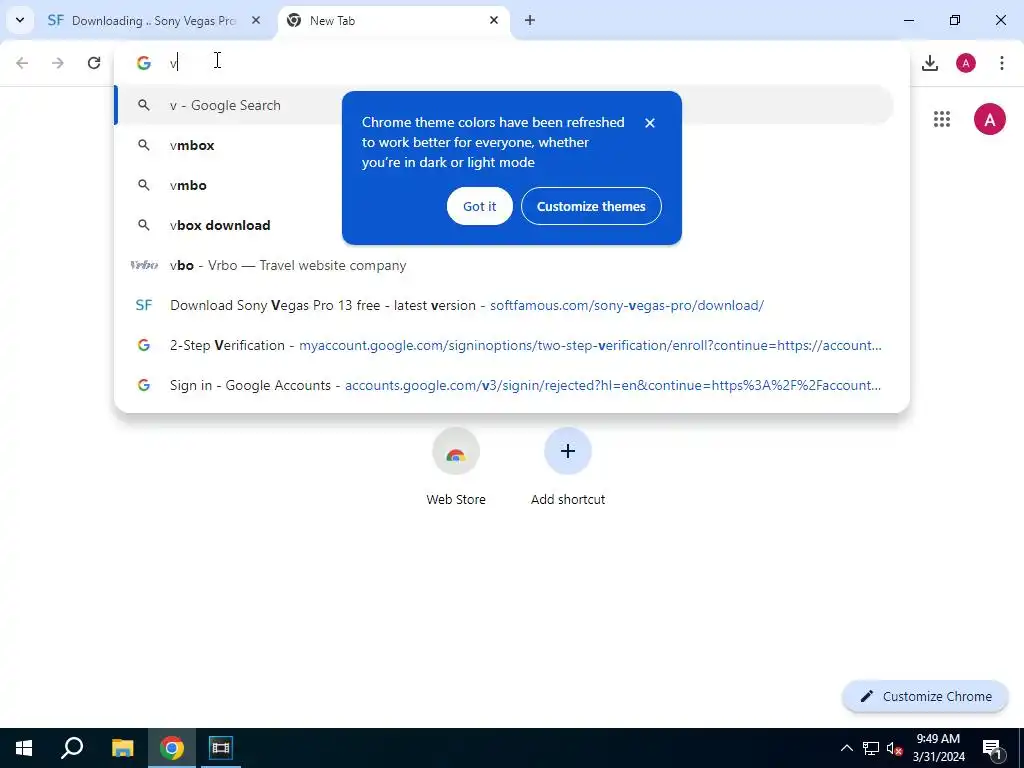
Task: Choose the 'v - Google Search' suggestion
Action: [x=504, y=105]
